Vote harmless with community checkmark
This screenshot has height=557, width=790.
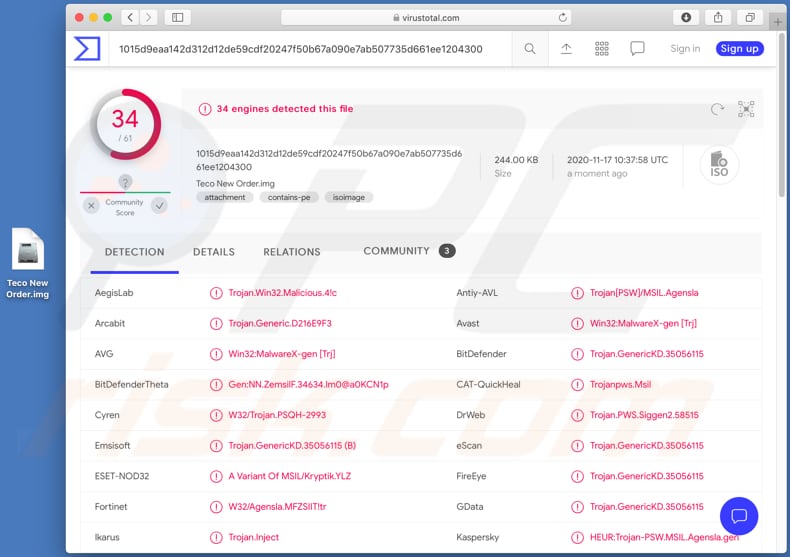coord(159,205)
